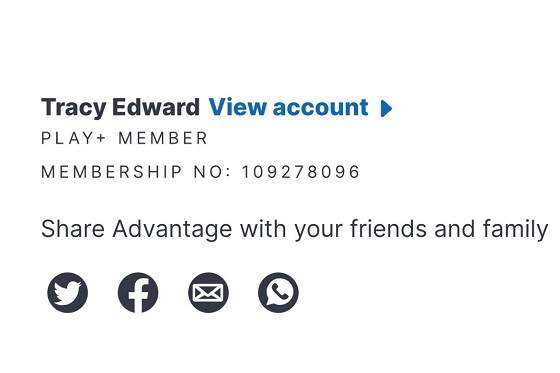The width and height of the screenshot is (560, 373).
Task: Share via the WhatsApp icon
Action: click(278, 293)
